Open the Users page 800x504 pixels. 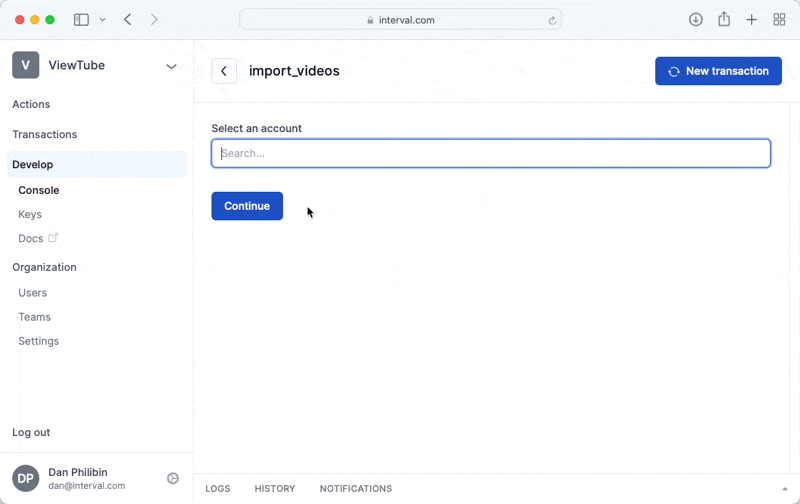[x=33, y=293]
